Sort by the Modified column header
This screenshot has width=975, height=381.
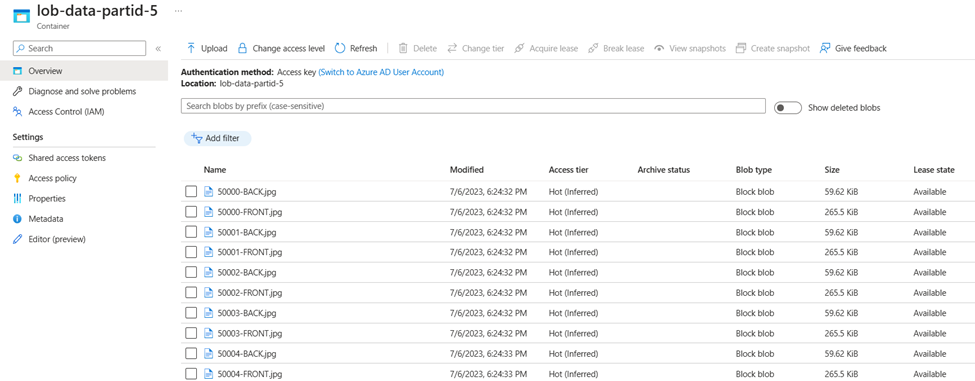coord(467,170)
